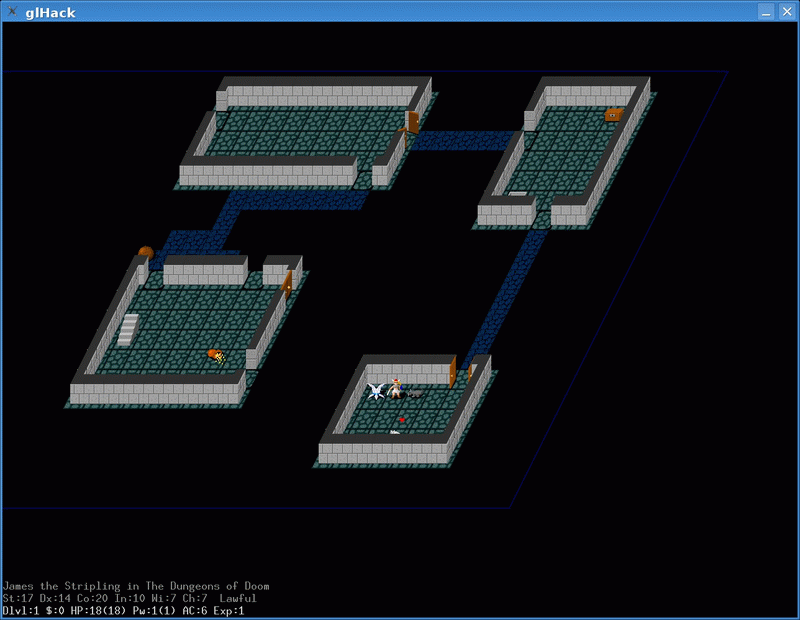This screenshot has width=800, height=620.
Task: Select the stone staircase in left room
Action: coord(127,329)
